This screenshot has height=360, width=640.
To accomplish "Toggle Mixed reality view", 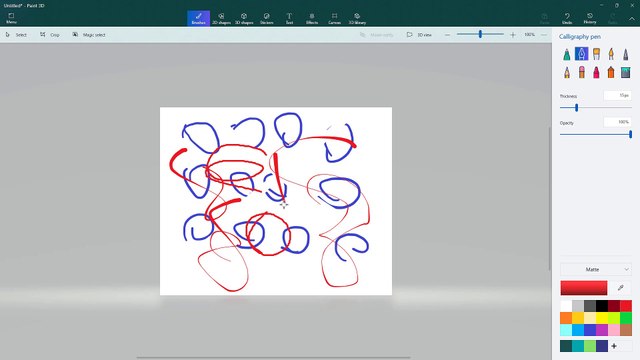I will pos(376,35).
